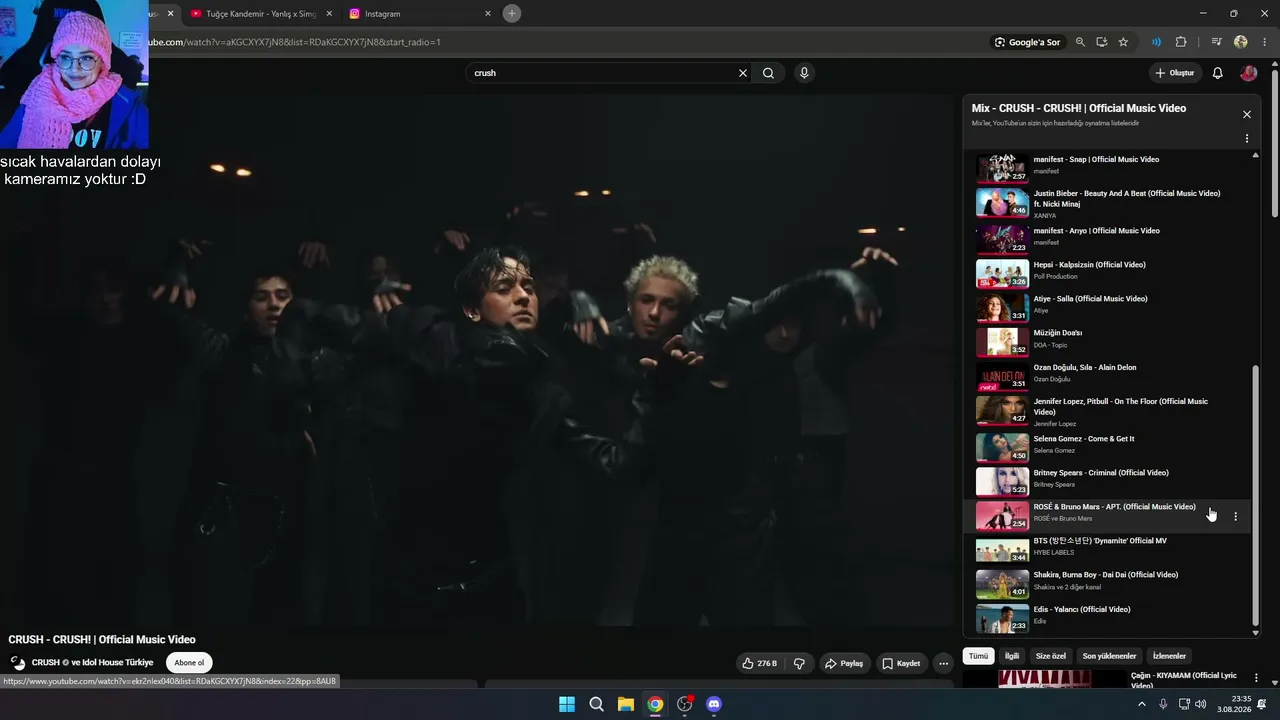Click into the YouTube search field

(x=605, y=73)
